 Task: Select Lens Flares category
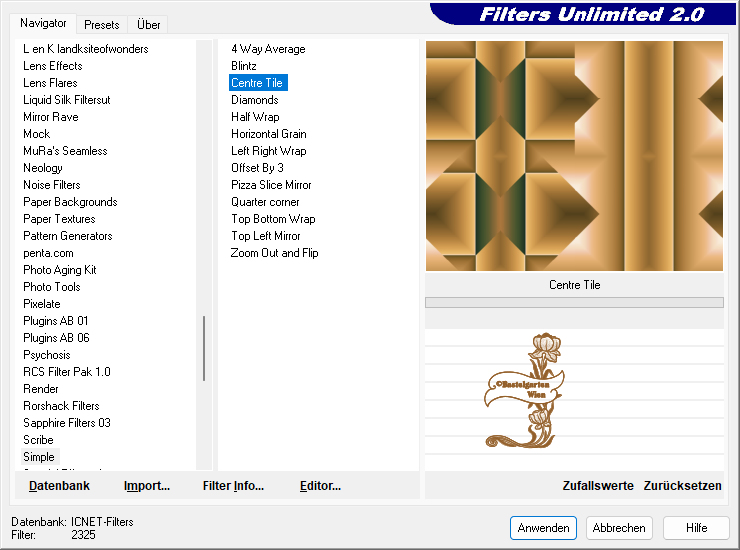click(x=50, y=83)
